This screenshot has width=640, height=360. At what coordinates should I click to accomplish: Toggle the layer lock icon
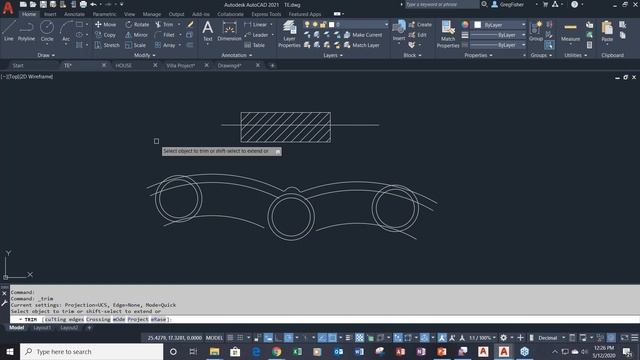coord(323,25)
